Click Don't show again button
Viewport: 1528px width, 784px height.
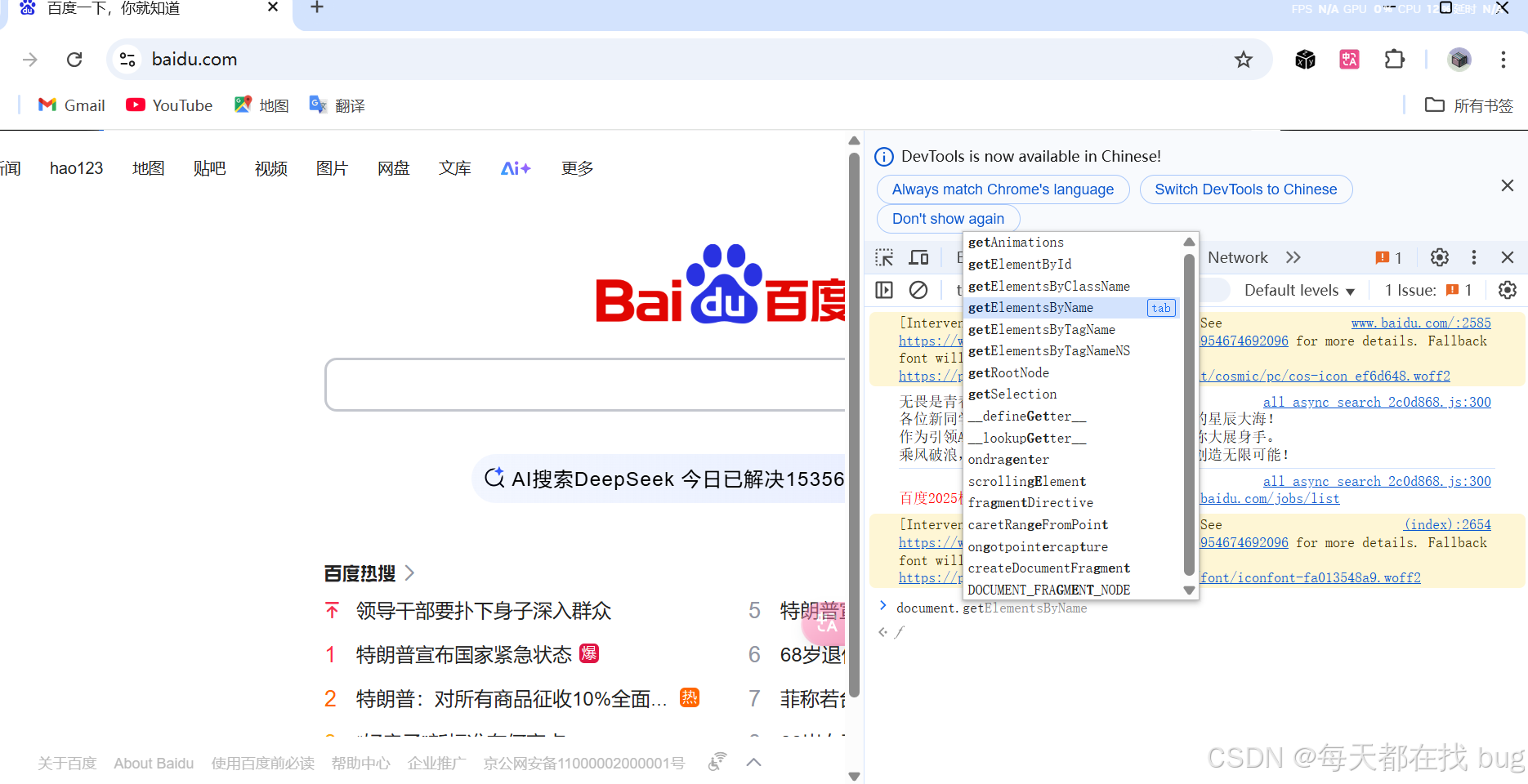[x=948, y=219]
